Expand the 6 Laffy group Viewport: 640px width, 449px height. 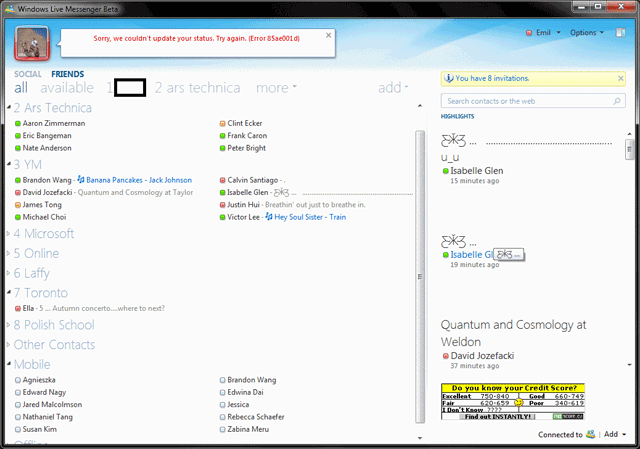click(x=9, y=273)
